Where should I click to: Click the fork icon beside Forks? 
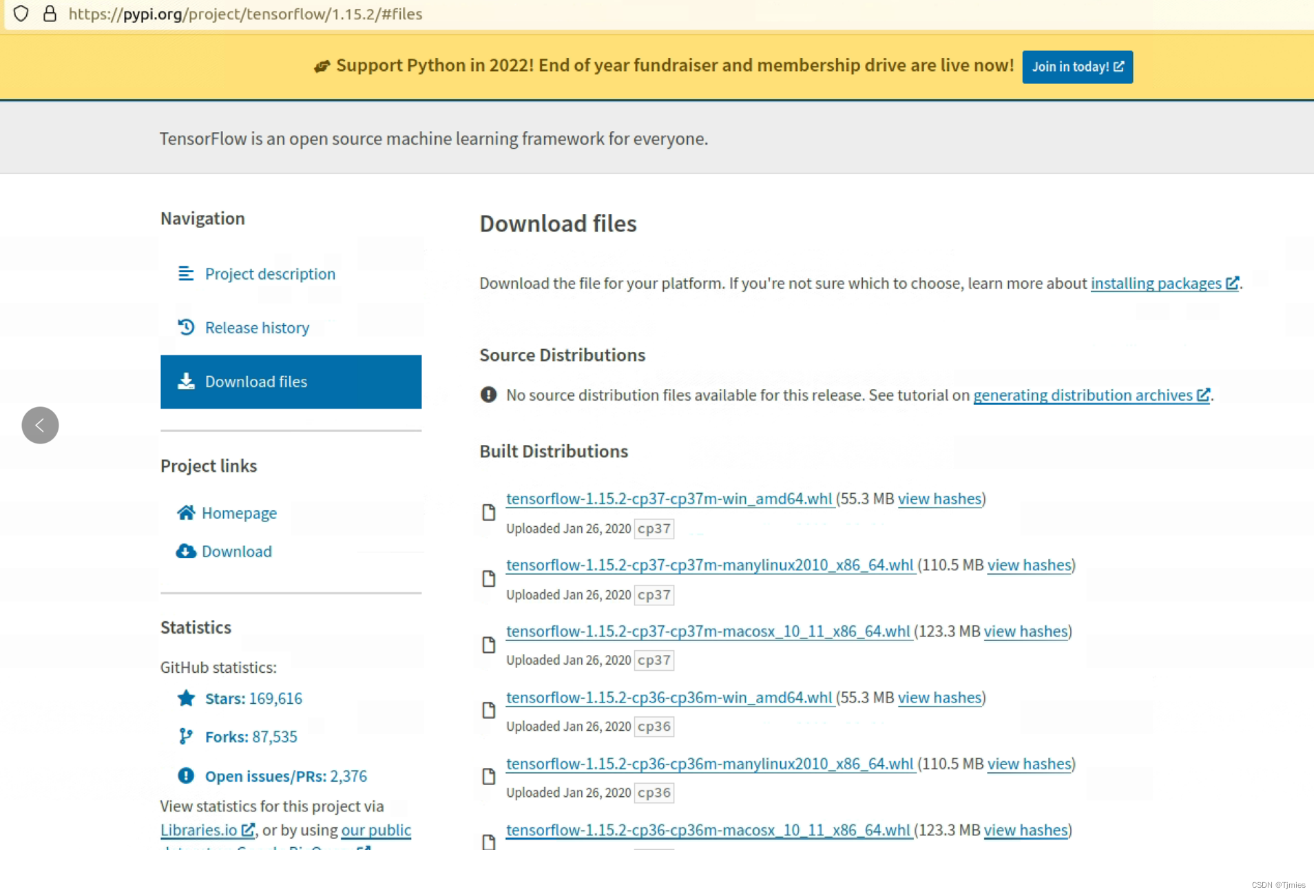coord(185,737)
